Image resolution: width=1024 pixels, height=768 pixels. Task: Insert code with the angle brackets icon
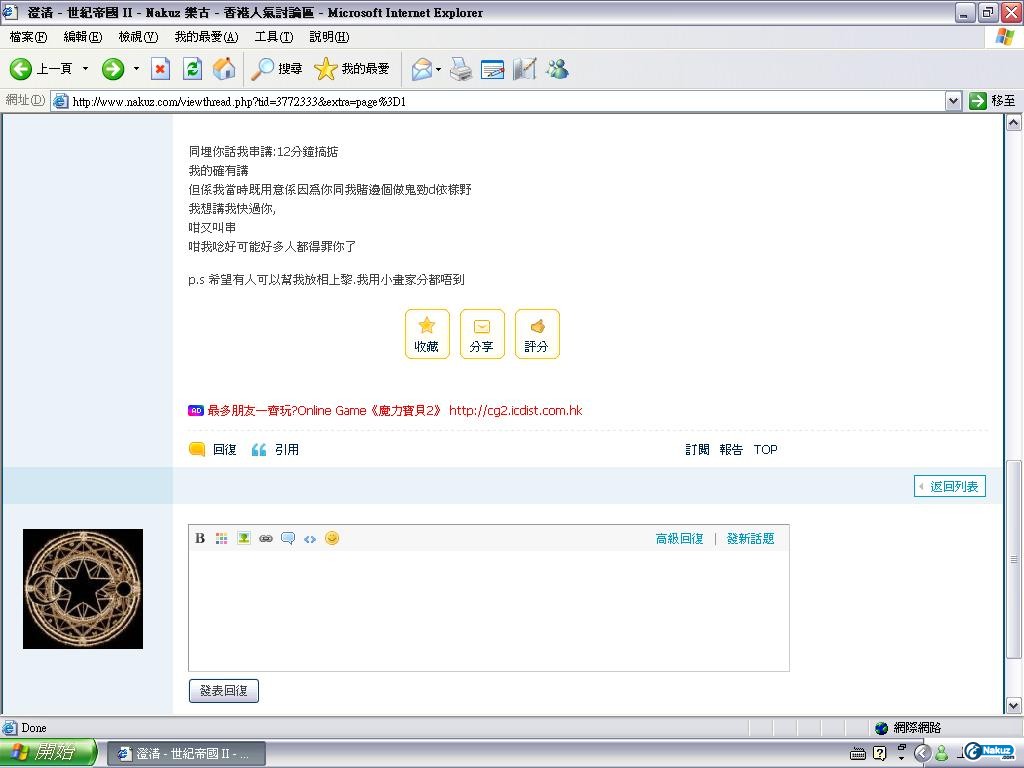click(310, 538)
